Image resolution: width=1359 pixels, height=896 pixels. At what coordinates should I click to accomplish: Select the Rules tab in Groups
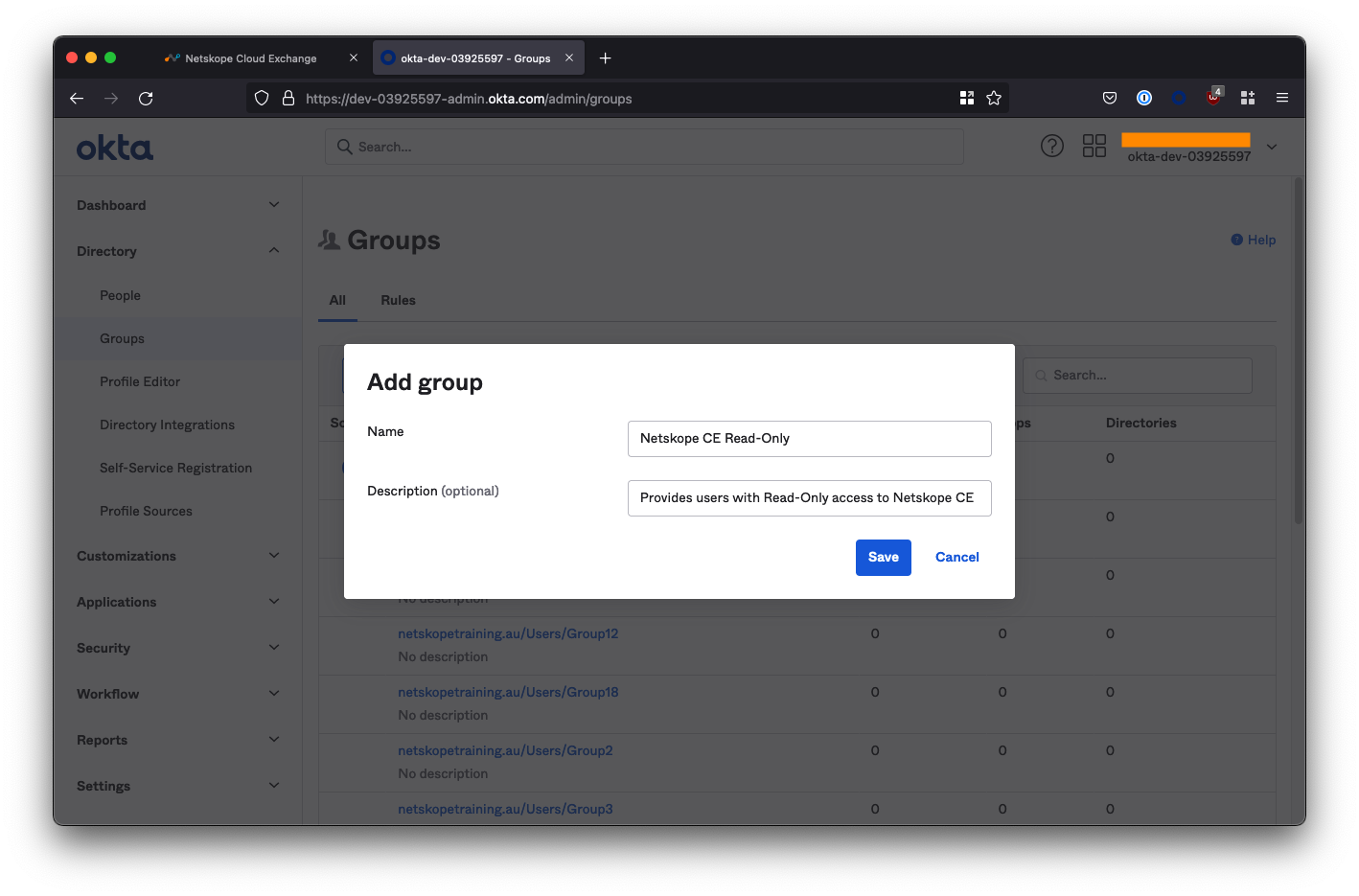[x=398, y=300]
